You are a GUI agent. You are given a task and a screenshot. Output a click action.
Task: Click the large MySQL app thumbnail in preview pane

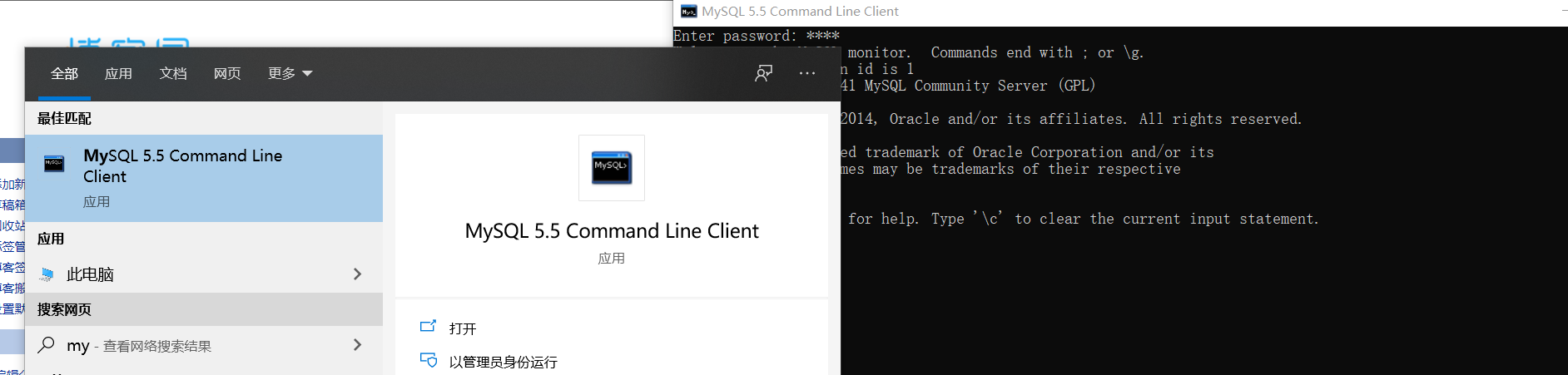coord(612,167)
